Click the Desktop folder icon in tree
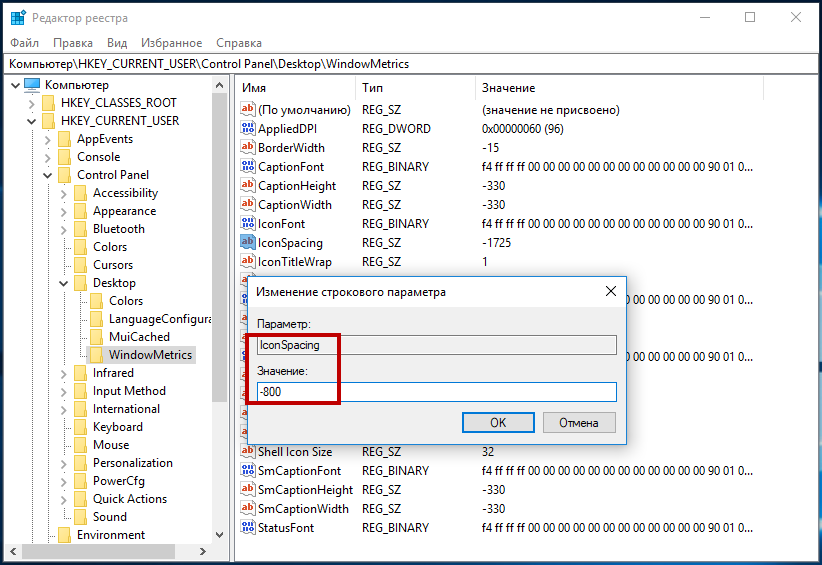Image resolution: width=822 pixels, height=565 pixels. (x=80, y=283)
